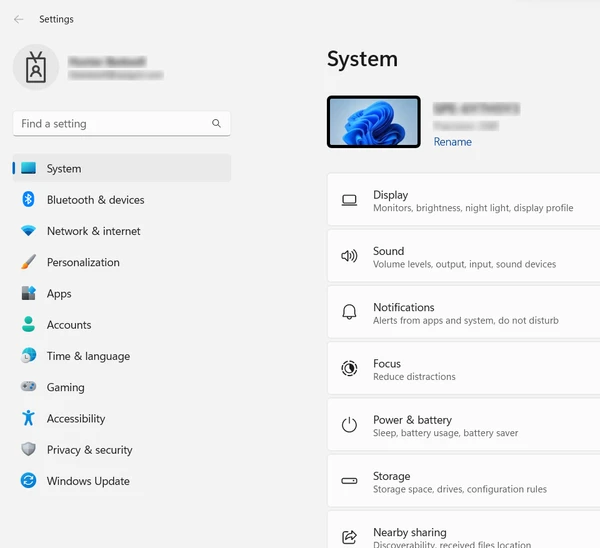Click the Privacy & security shield icon
600x548 pixels.
28,450
